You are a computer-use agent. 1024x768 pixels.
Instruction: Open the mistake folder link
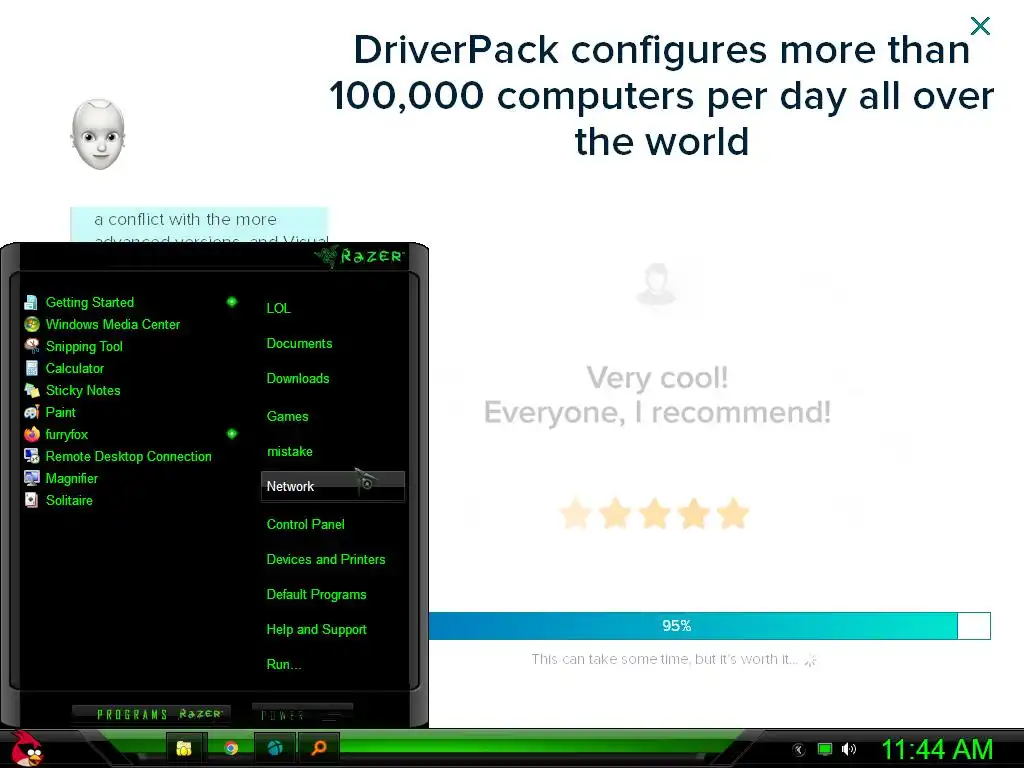(289, 452)
